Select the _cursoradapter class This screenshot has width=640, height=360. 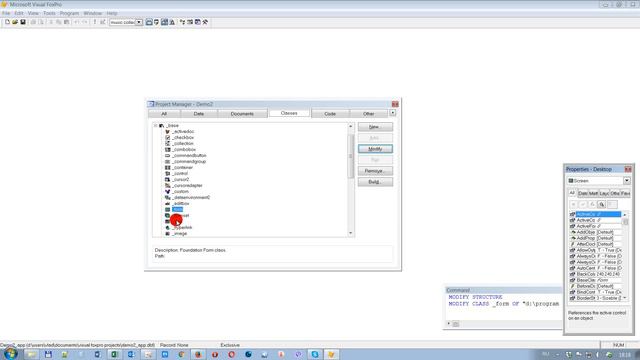coord(187,185)
